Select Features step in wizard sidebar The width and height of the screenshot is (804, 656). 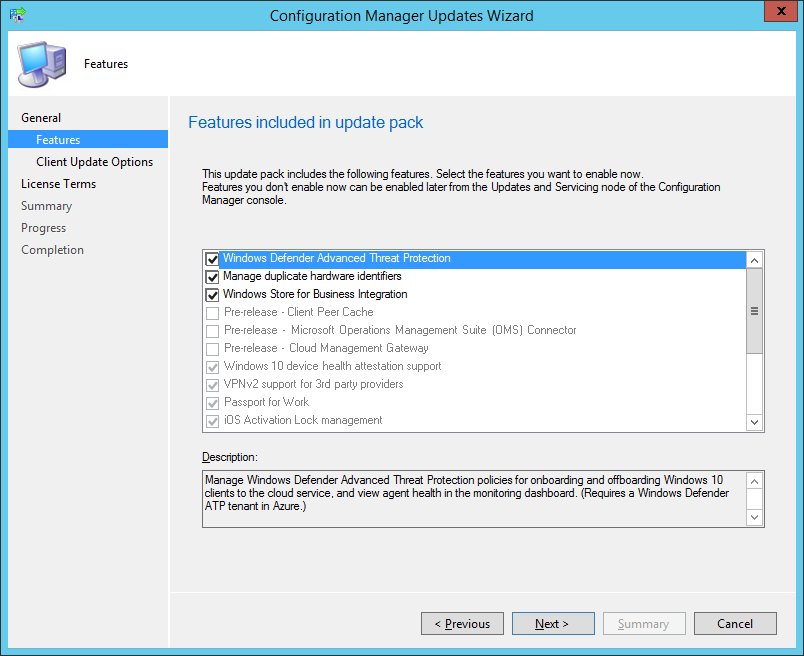[x=88, y=140]
